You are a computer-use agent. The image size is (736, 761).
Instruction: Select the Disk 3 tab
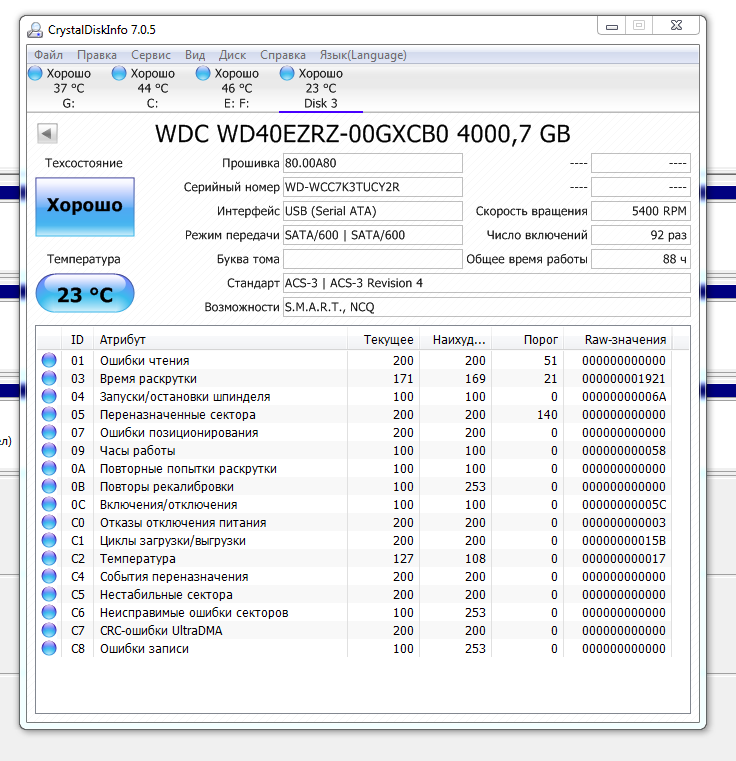pos(320,88)
